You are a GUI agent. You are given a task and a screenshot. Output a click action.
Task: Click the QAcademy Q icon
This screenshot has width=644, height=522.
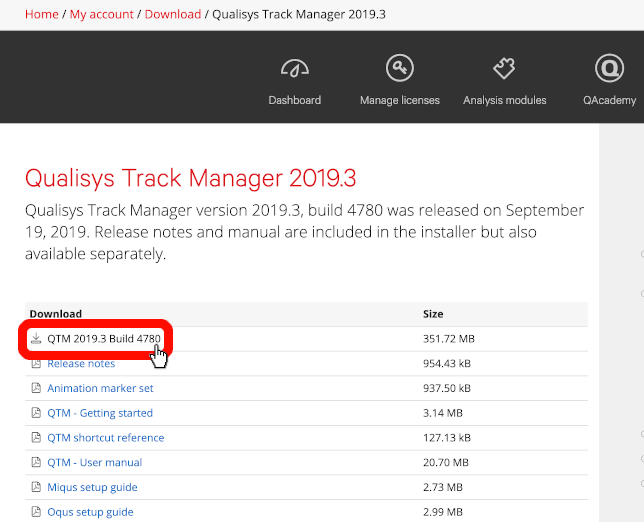click(x=610, y=68)
